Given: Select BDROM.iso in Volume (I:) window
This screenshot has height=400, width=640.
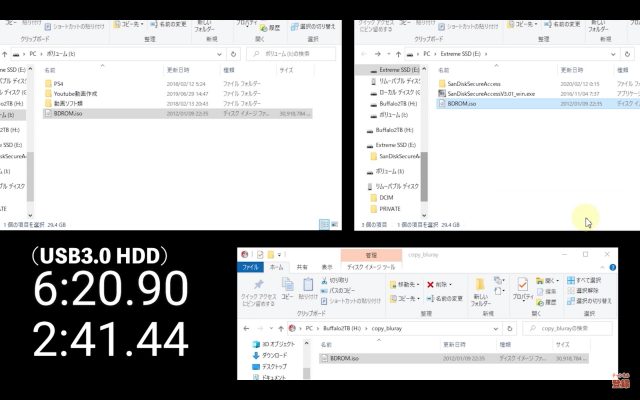Looking at the screenshot, I should [178, 113].
